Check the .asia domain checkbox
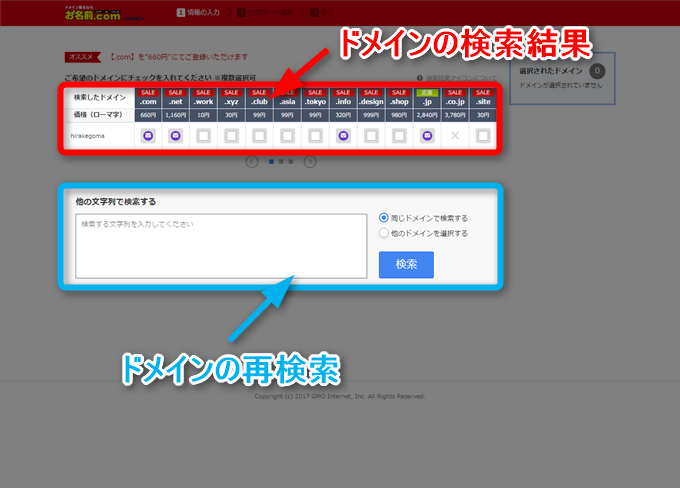The height and width of the screenshot is (488, 680). click(287, 136)
